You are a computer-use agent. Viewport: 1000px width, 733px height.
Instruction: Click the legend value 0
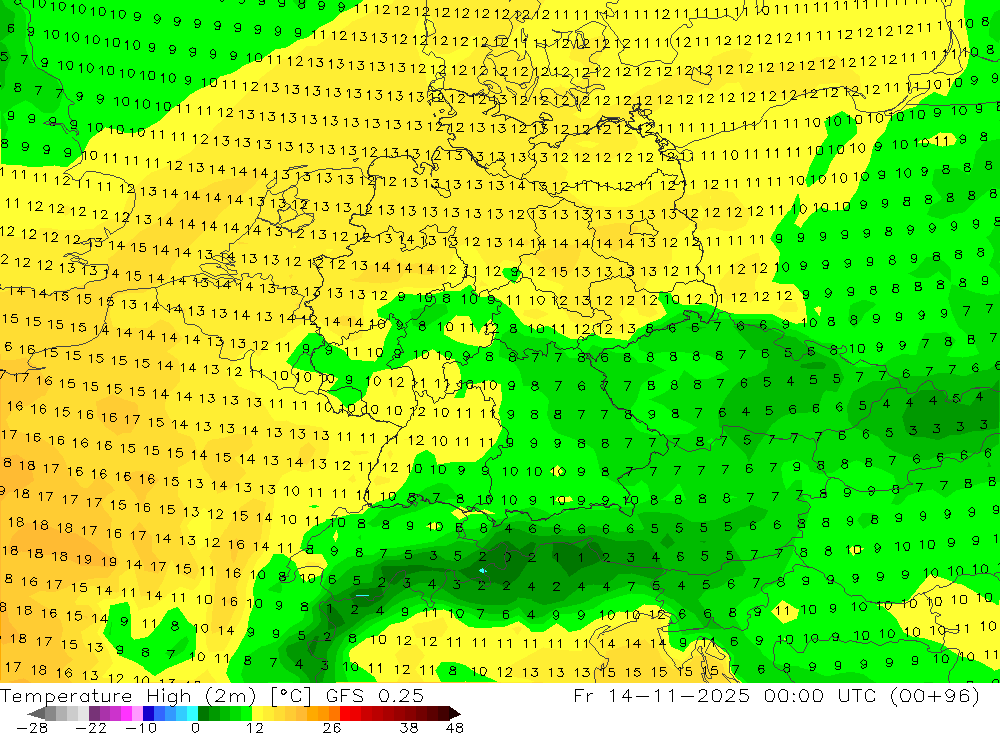pos(196,728)
